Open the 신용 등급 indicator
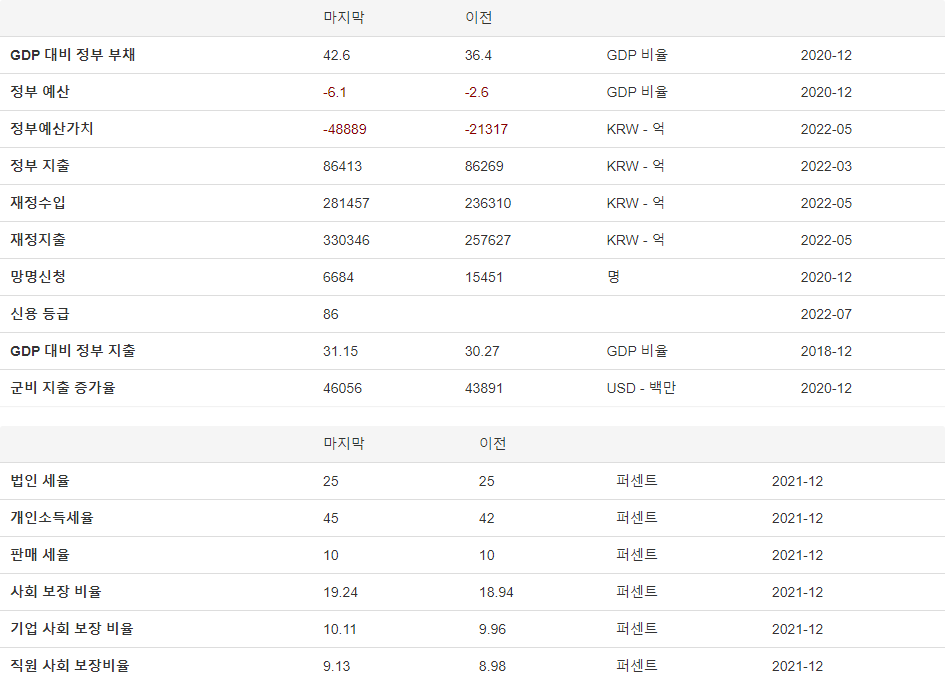 click(x=40, y=314)
